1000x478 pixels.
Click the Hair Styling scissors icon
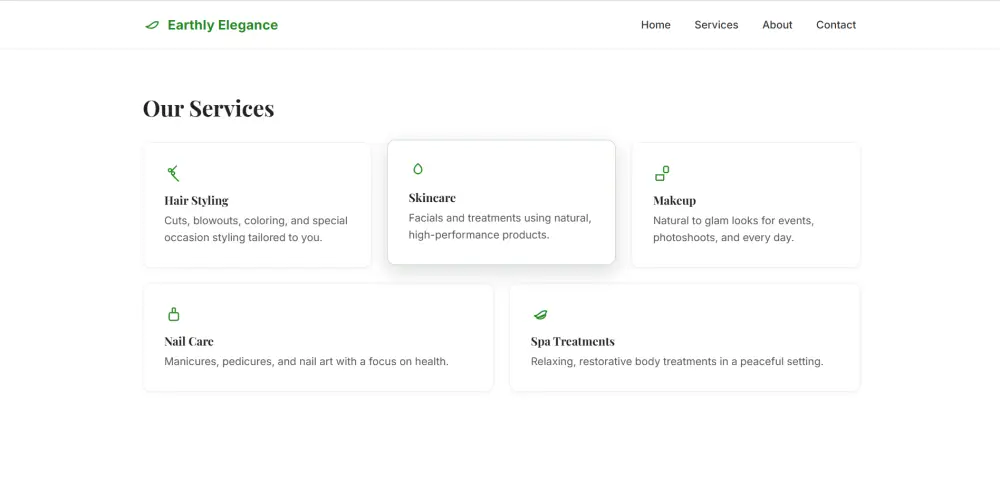(x=173, y=173)
